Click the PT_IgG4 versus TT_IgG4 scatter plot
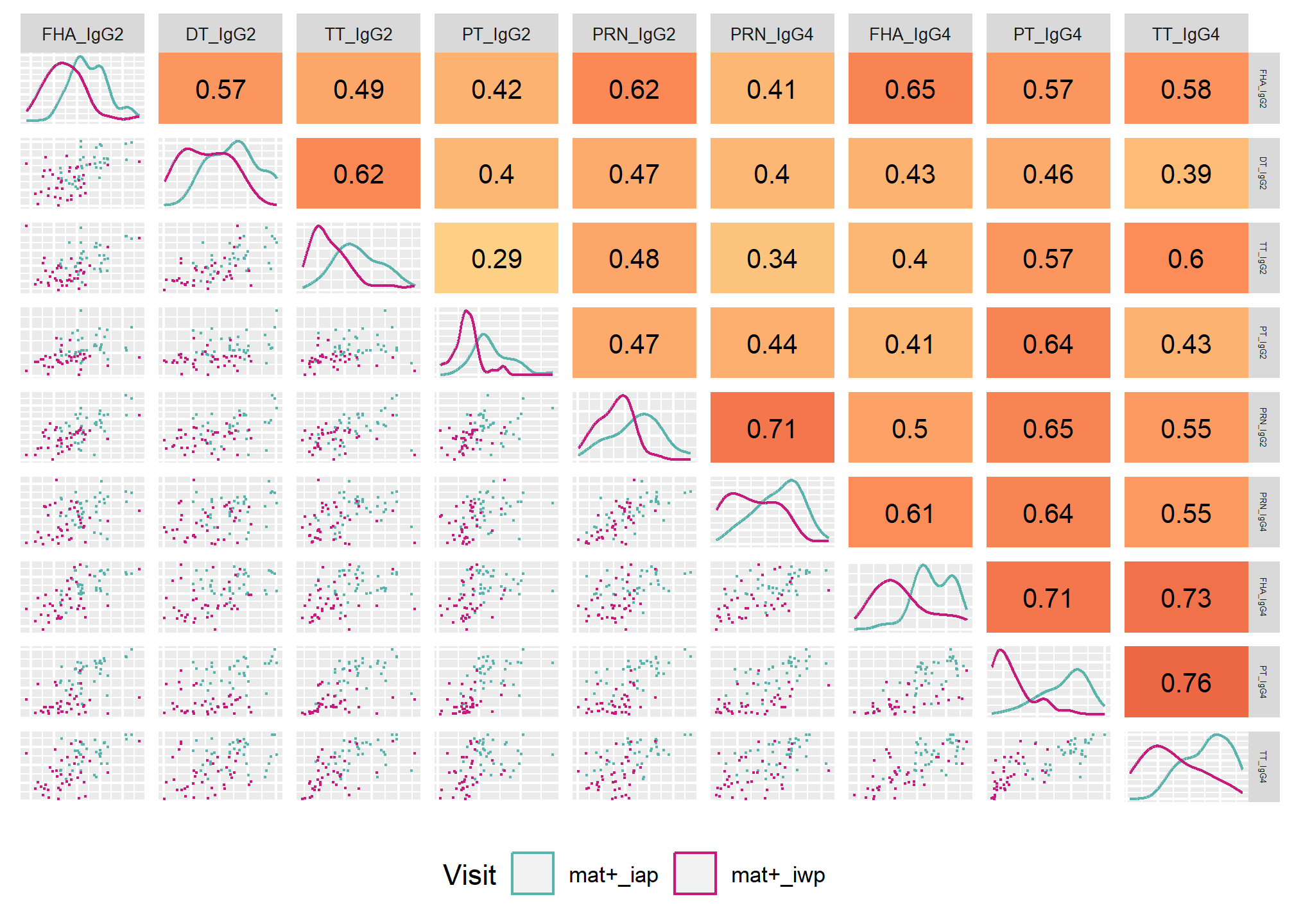This screenshot has width=1294, height=924. pos(1048,767)
